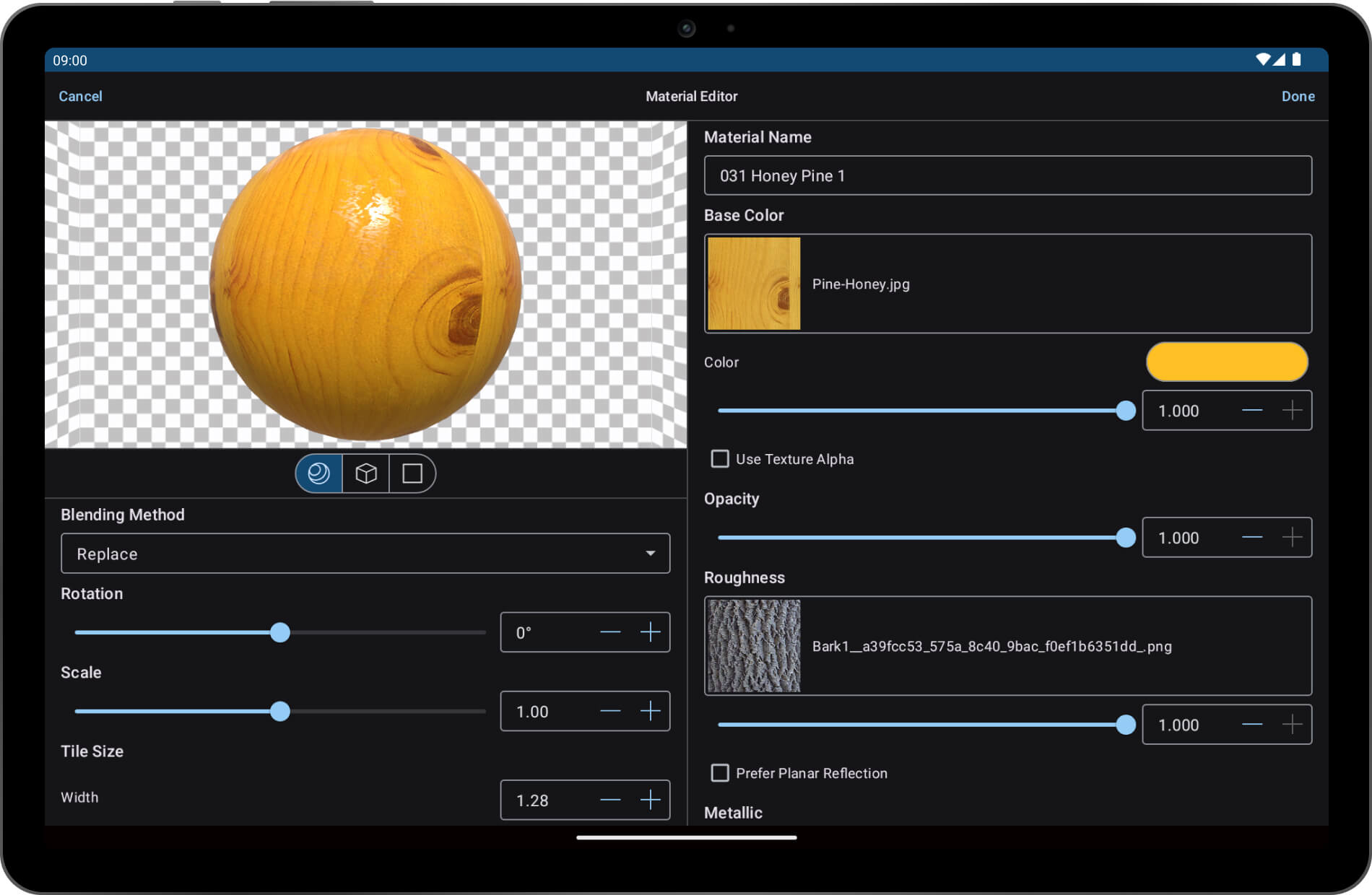This screenshot has width=1372, height=895.
Task: Tap the 09:00 clock in status bar
Action: pos(70,61)
